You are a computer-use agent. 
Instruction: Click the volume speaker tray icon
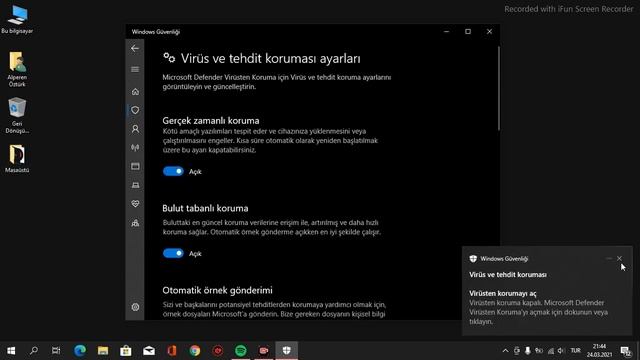click(561, 351)
